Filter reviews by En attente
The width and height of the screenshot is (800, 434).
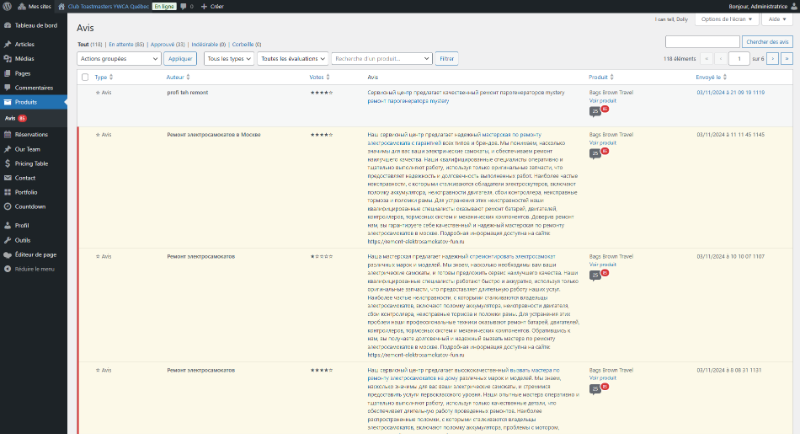tap(124, 45)
